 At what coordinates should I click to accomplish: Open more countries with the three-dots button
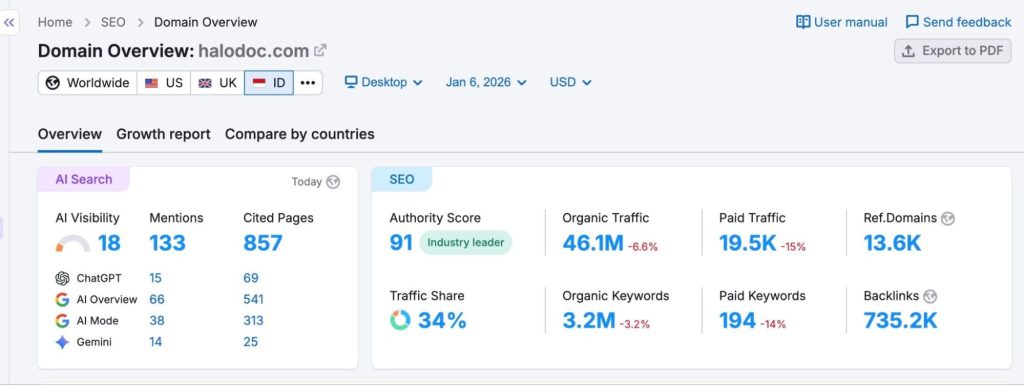308,83
